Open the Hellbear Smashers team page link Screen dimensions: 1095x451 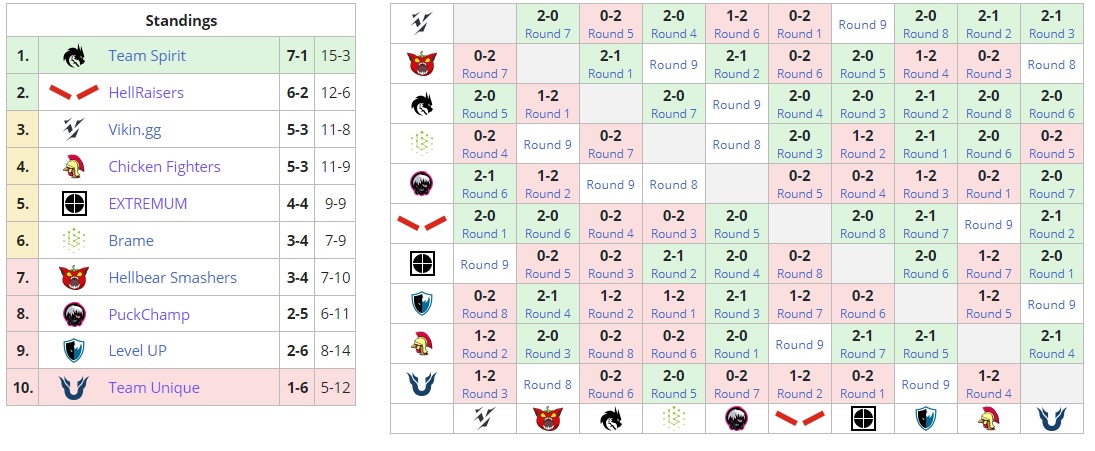(172, 277)
